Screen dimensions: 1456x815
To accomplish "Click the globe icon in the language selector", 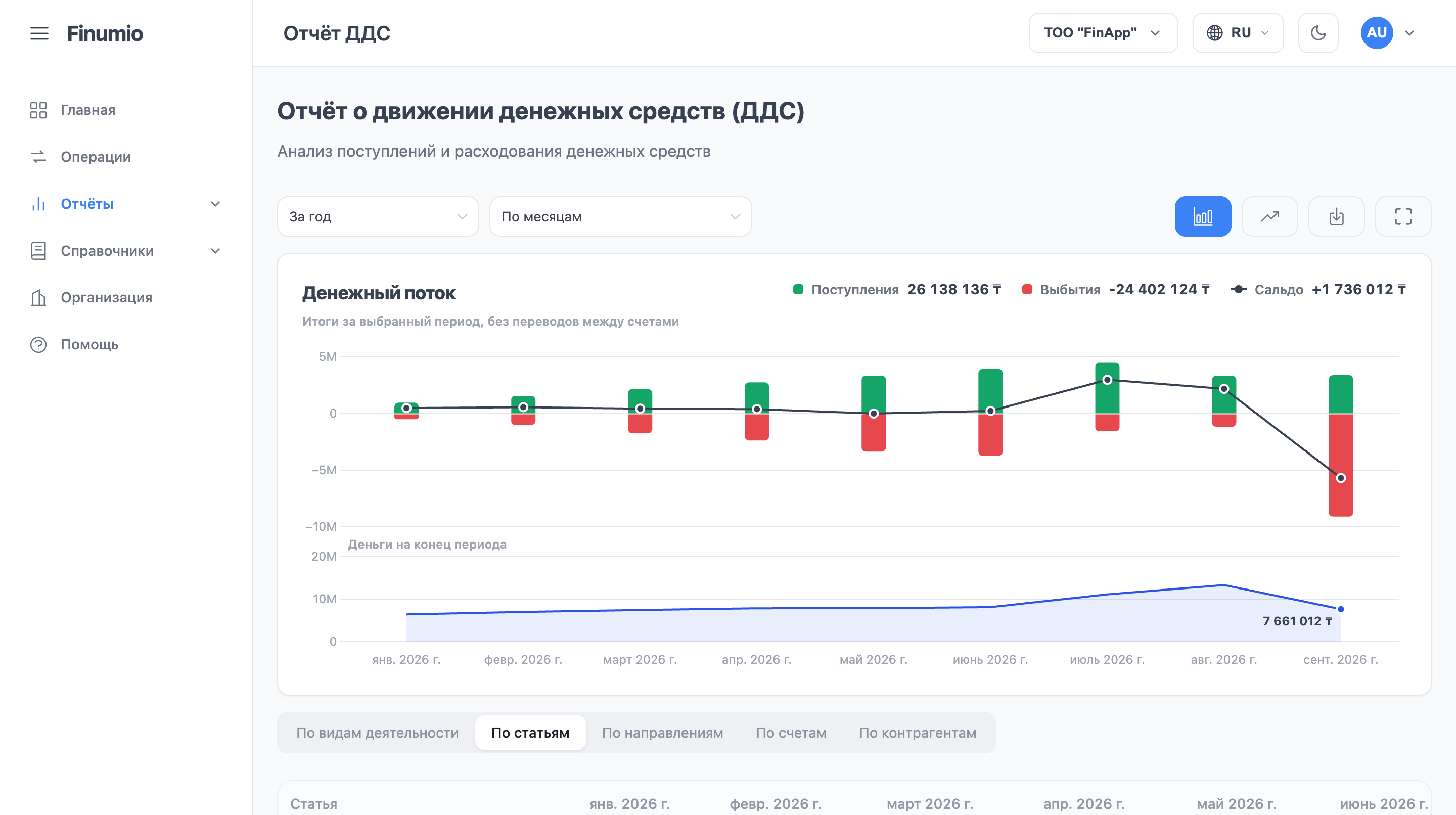I will tap(1215, 33).
